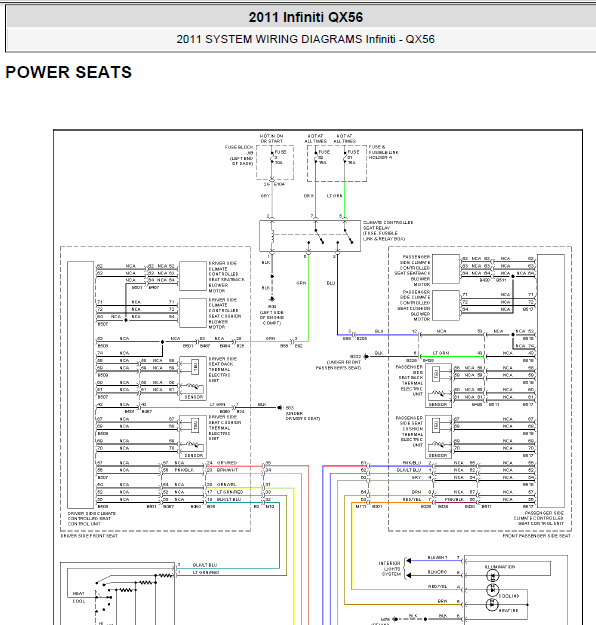596x625 pixels.
Task: Click passenger side seat cushion blower motor label
Action: point(414,306)
